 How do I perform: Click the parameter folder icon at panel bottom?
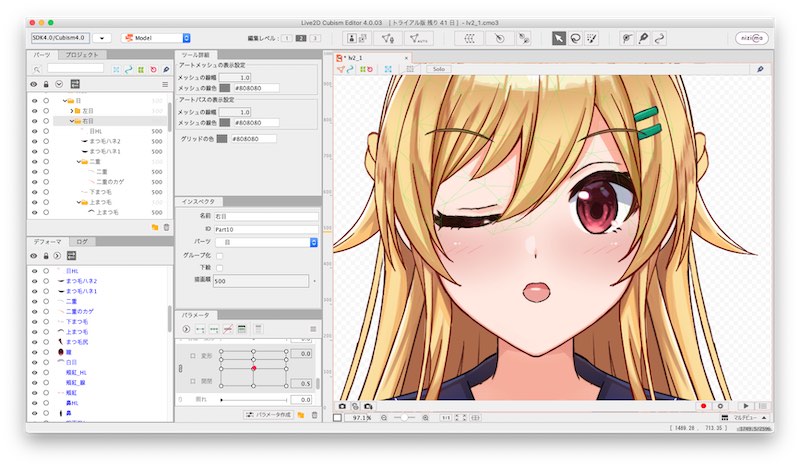pos(301,415)
